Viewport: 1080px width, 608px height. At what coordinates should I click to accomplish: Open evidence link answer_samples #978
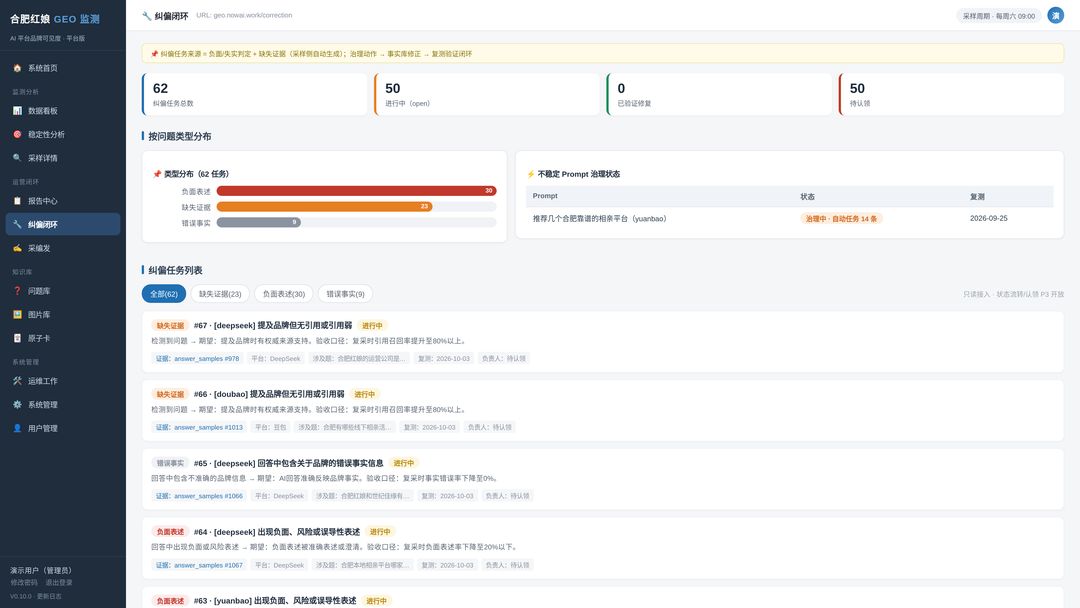tap(197, 359)
